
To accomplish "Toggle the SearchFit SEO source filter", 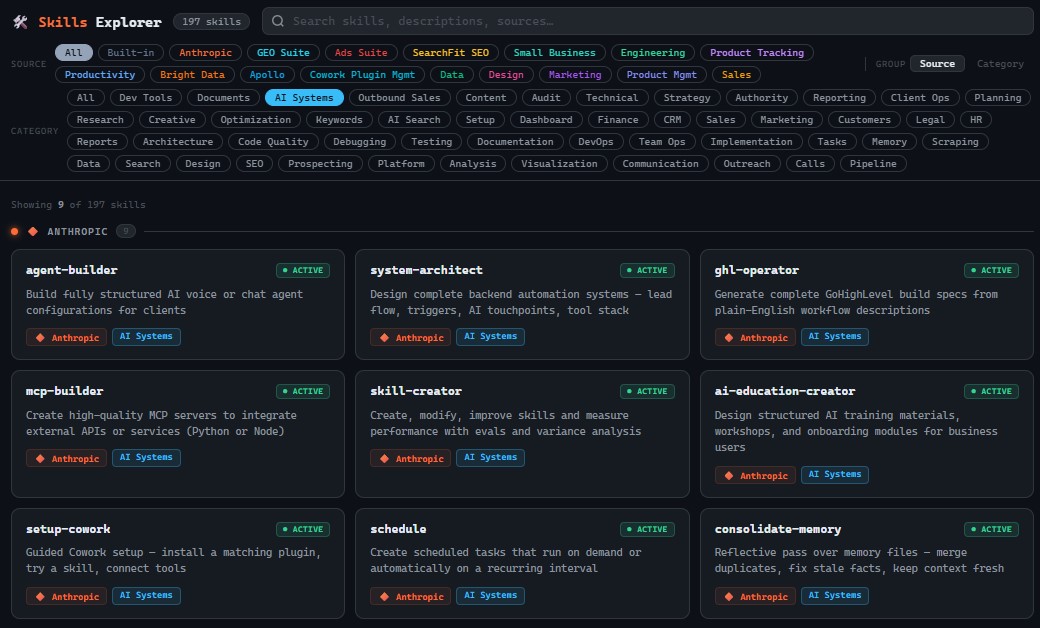I will pyautogui.click(x=450, y=52).
